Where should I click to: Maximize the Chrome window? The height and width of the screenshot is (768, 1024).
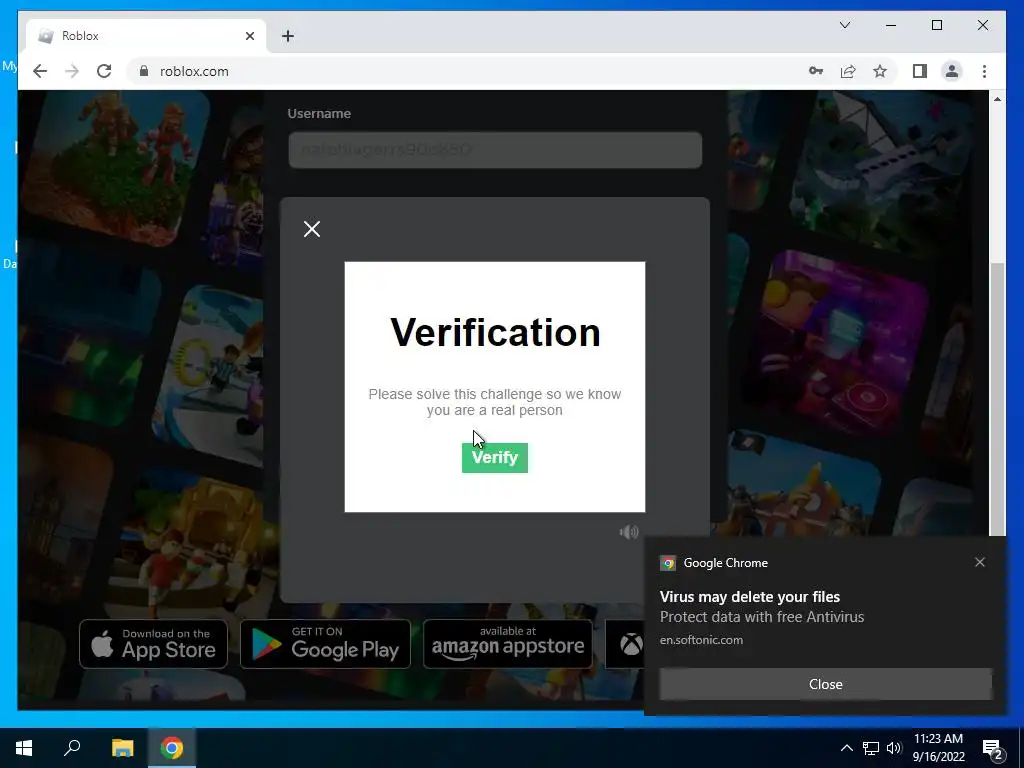click(x=936, y=25)
